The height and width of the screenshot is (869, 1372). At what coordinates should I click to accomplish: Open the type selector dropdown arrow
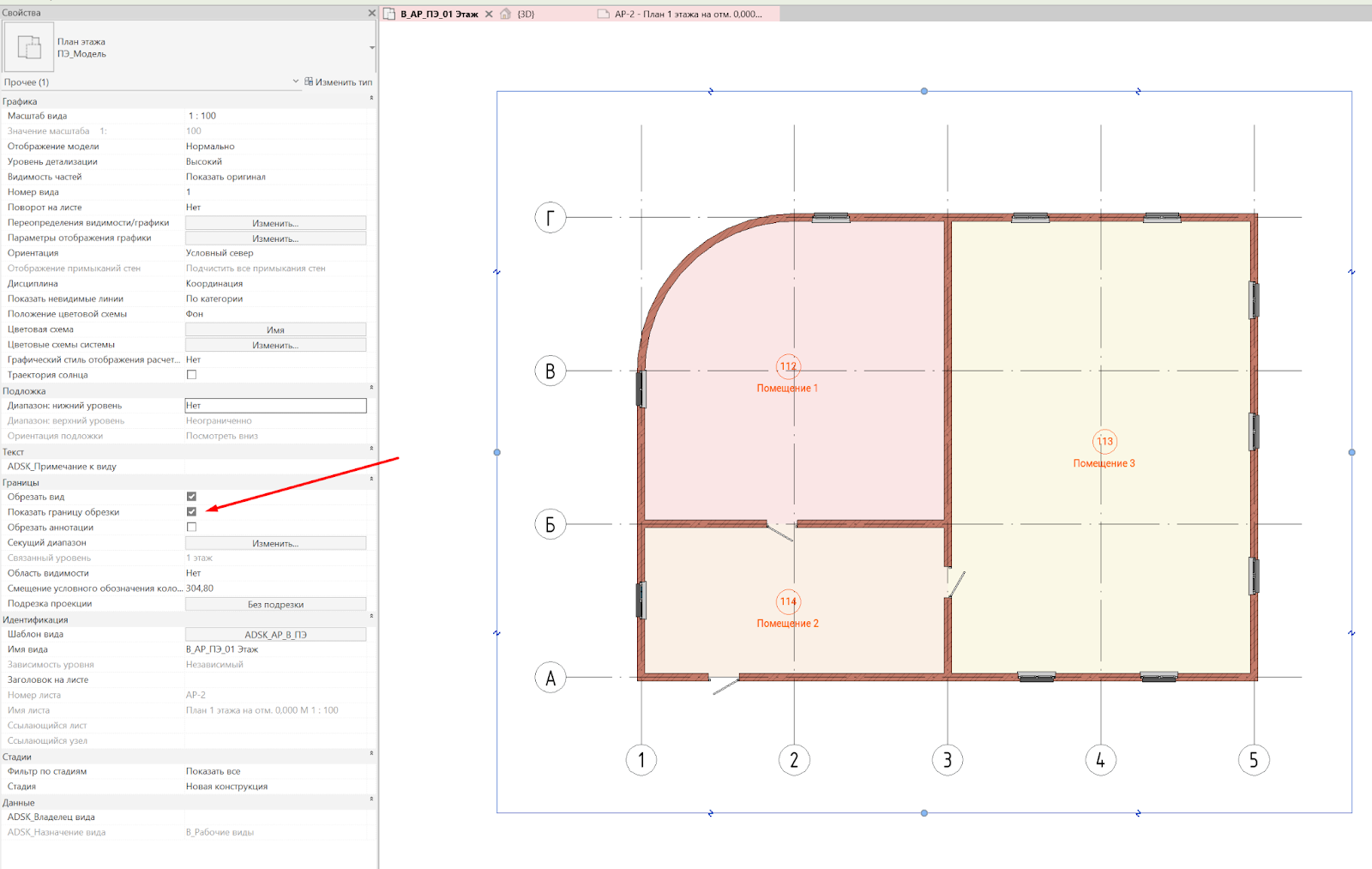point(372,47)
